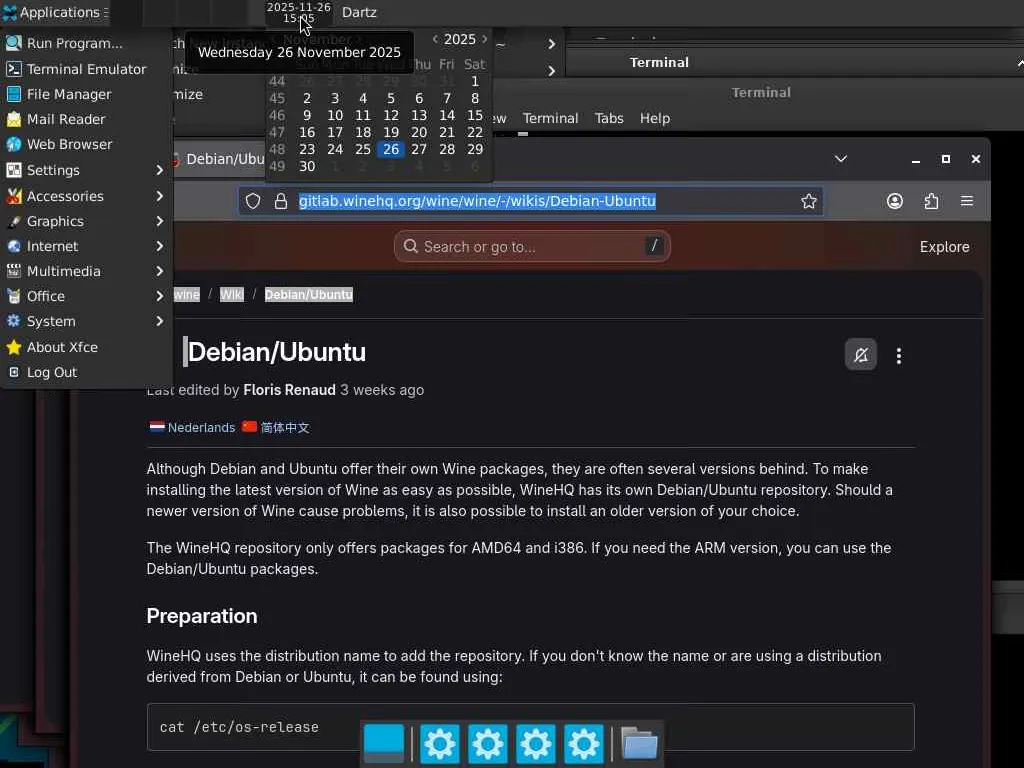Go to next year in calendar
Screen dimensions: 1024x768
[485, 39]
